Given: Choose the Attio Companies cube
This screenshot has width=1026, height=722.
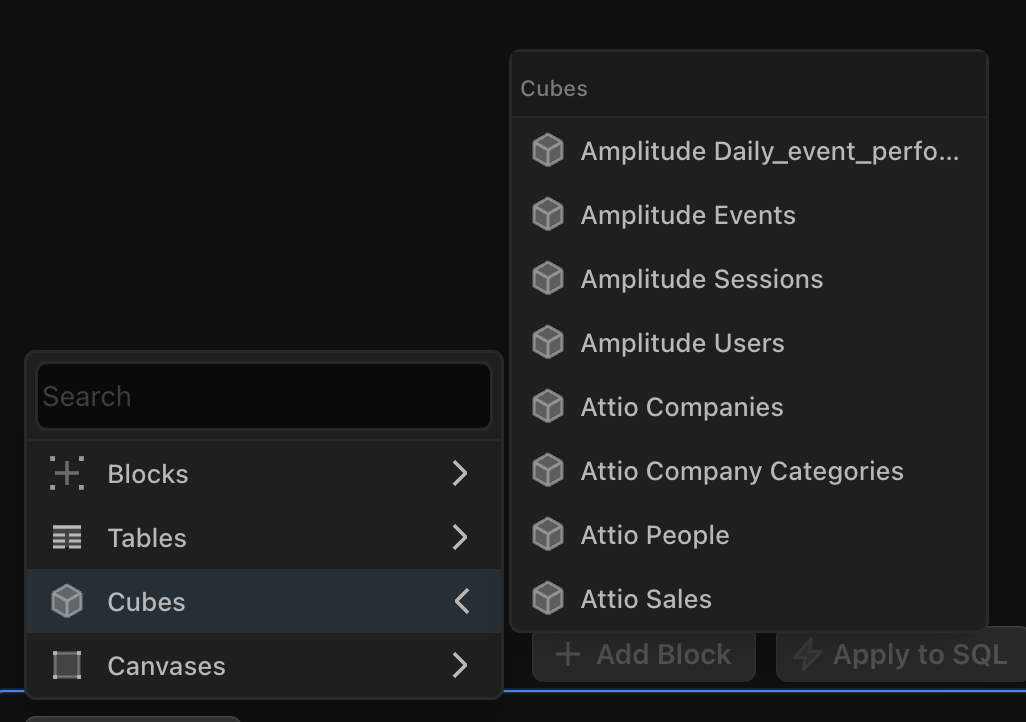Looking at the screenshot, I should coord(749,406).
